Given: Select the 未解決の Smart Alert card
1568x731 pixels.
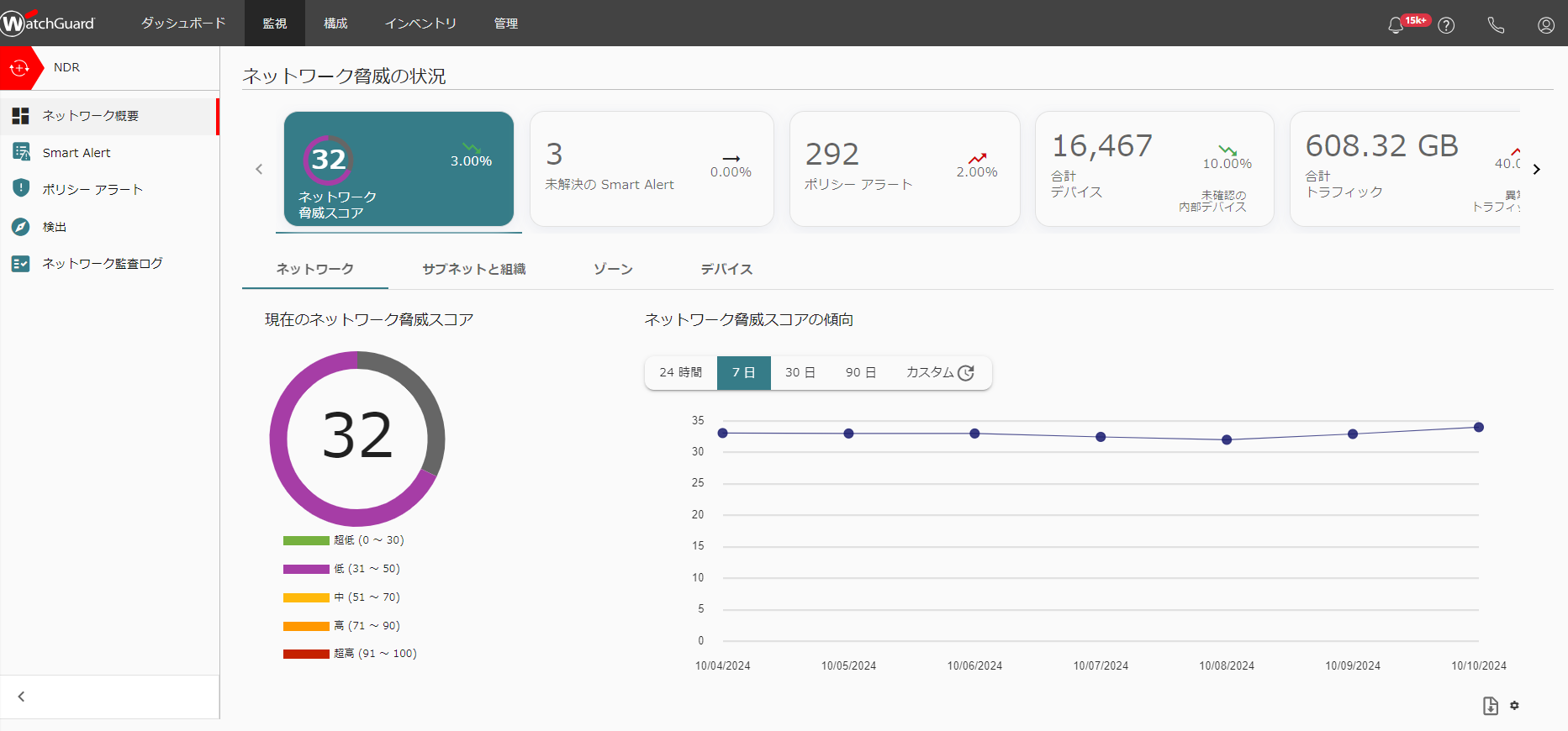Looking at the screenshot, I should pos(652,169).
